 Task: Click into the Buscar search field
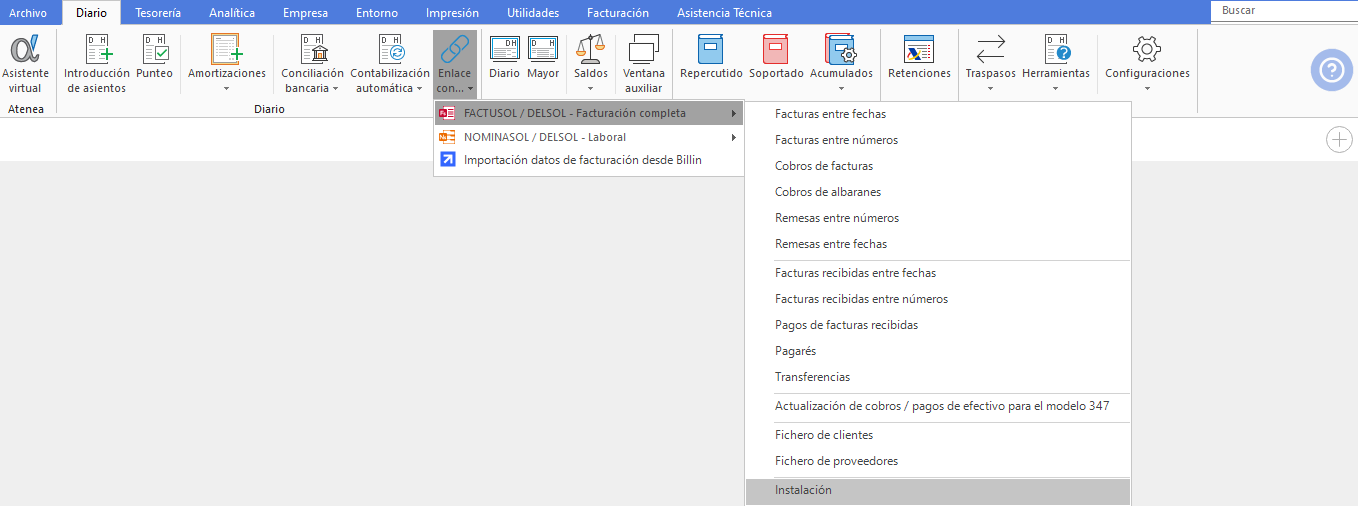tap(1284, 10)
